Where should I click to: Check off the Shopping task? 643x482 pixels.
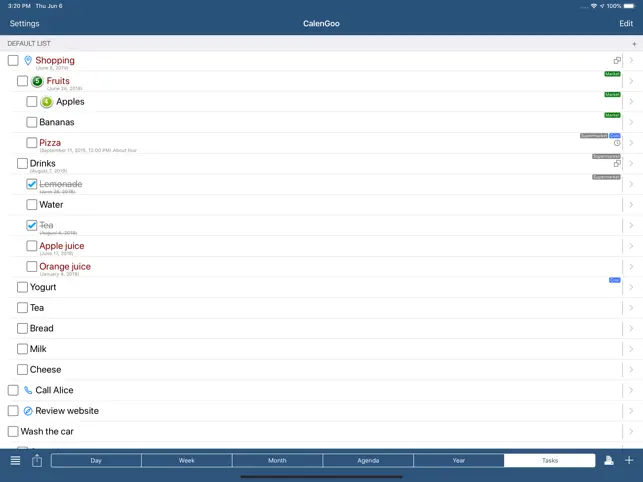pos(13,60)
